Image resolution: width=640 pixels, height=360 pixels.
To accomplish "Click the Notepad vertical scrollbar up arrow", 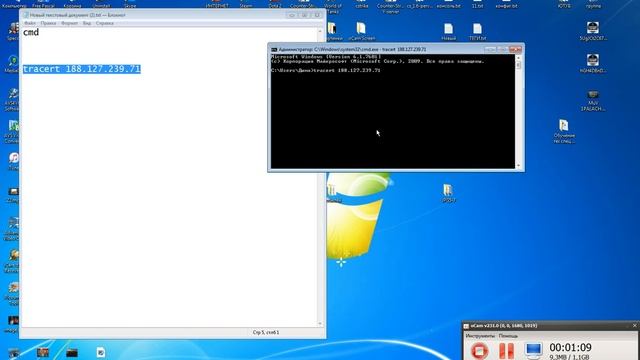I will [320, 31].
